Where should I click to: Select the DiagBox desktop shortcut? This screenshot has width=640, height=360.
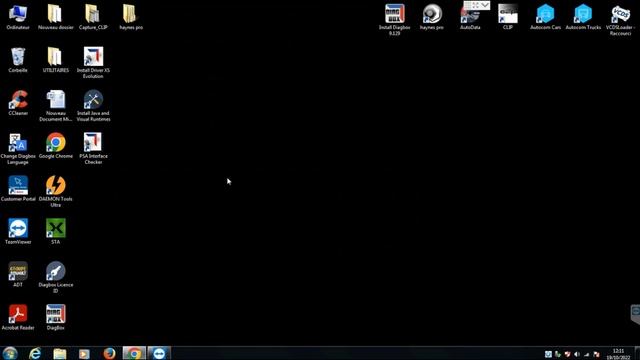point(56,317)
